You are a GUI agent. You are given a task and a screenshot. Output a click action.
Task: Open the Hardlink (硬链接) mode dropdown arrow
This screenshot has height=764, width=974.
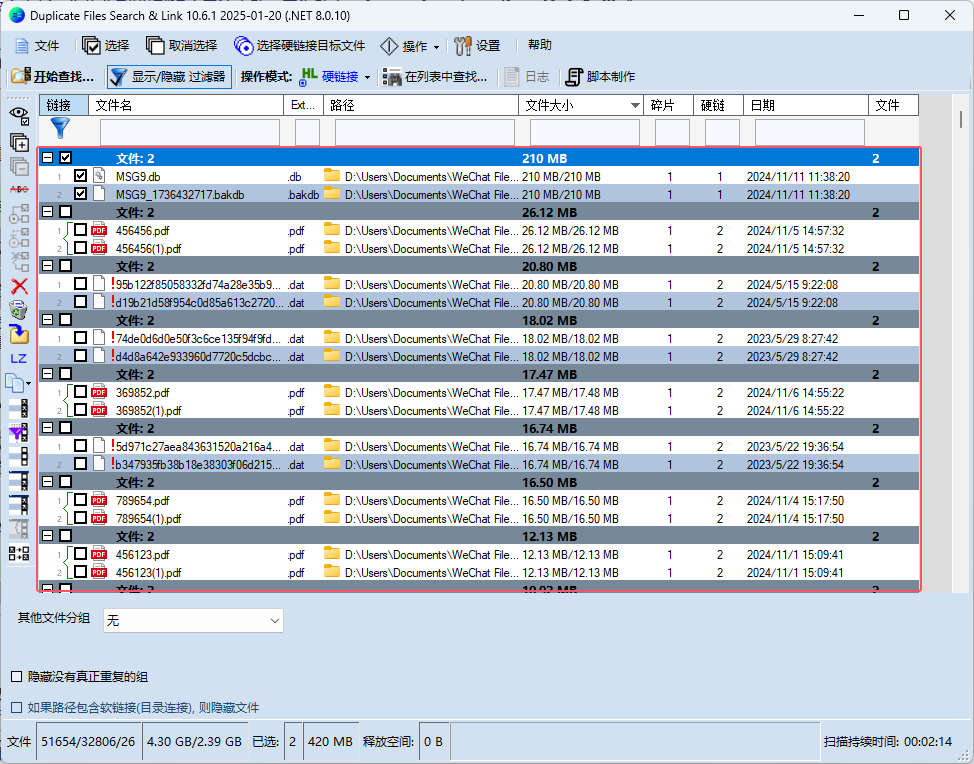pyautogui.click(x=367, y=77)
